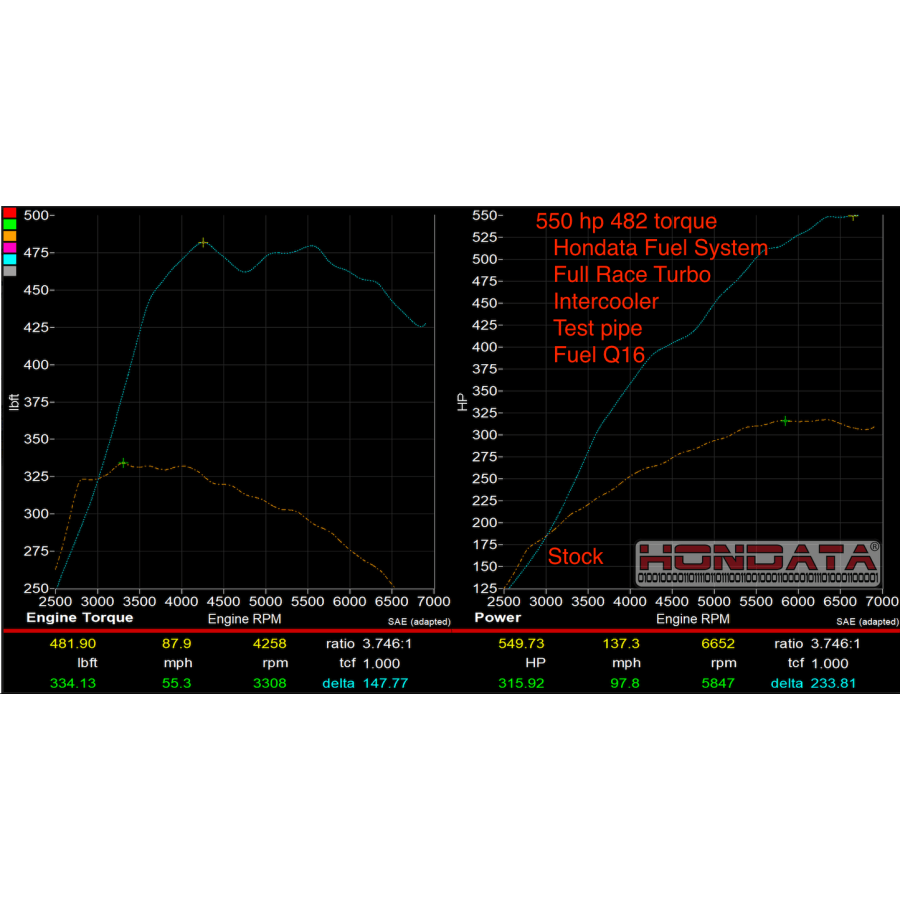
Task: Select the Engine Torque graph title
Action: click(79, 618)
